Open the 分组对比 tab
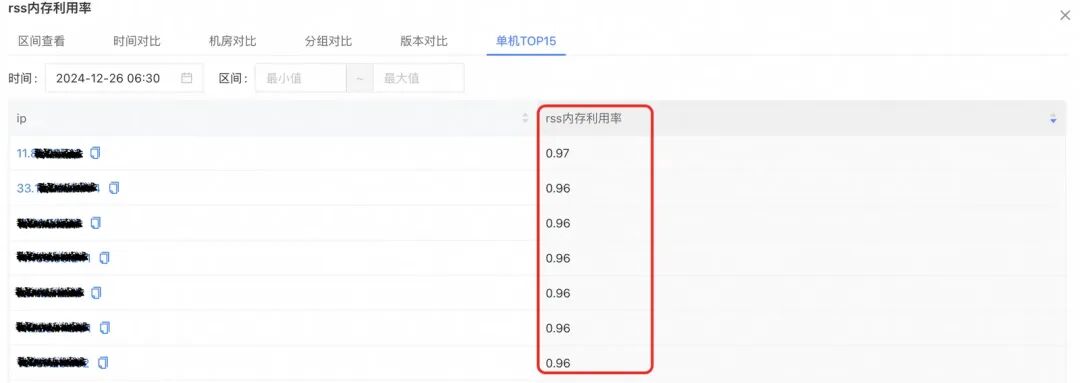Image resolution: width=1080 pixels, height=383 pixels. click(329, 41)
